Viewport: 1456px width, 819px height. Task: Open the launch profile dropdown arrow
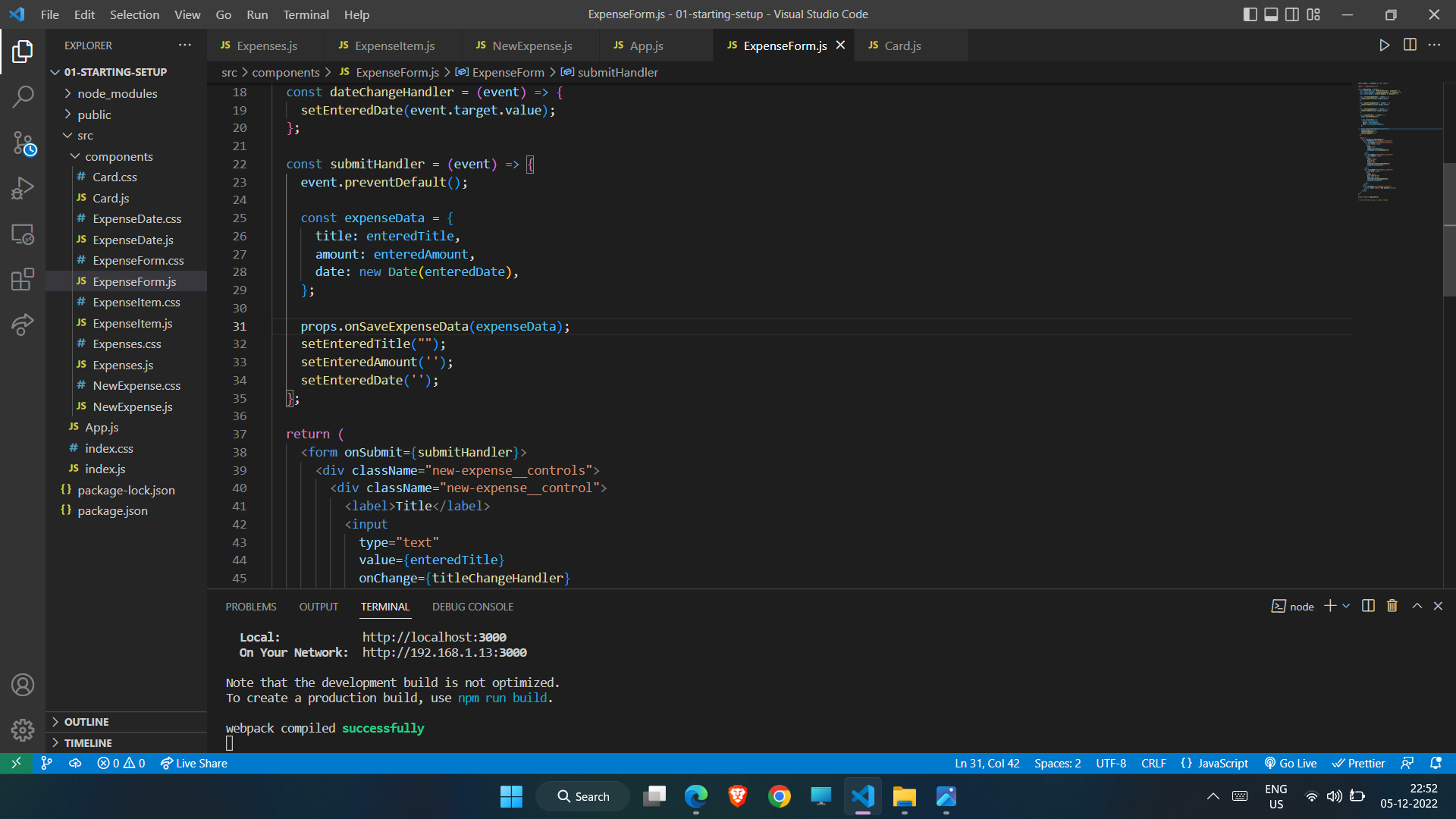(1346, 606)
